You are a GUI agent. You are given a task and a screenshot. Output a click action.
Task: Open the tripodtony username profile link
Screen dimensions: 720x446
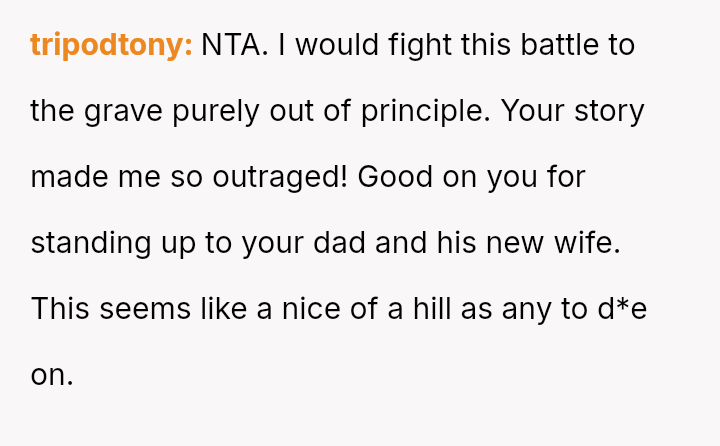point(111,45)
